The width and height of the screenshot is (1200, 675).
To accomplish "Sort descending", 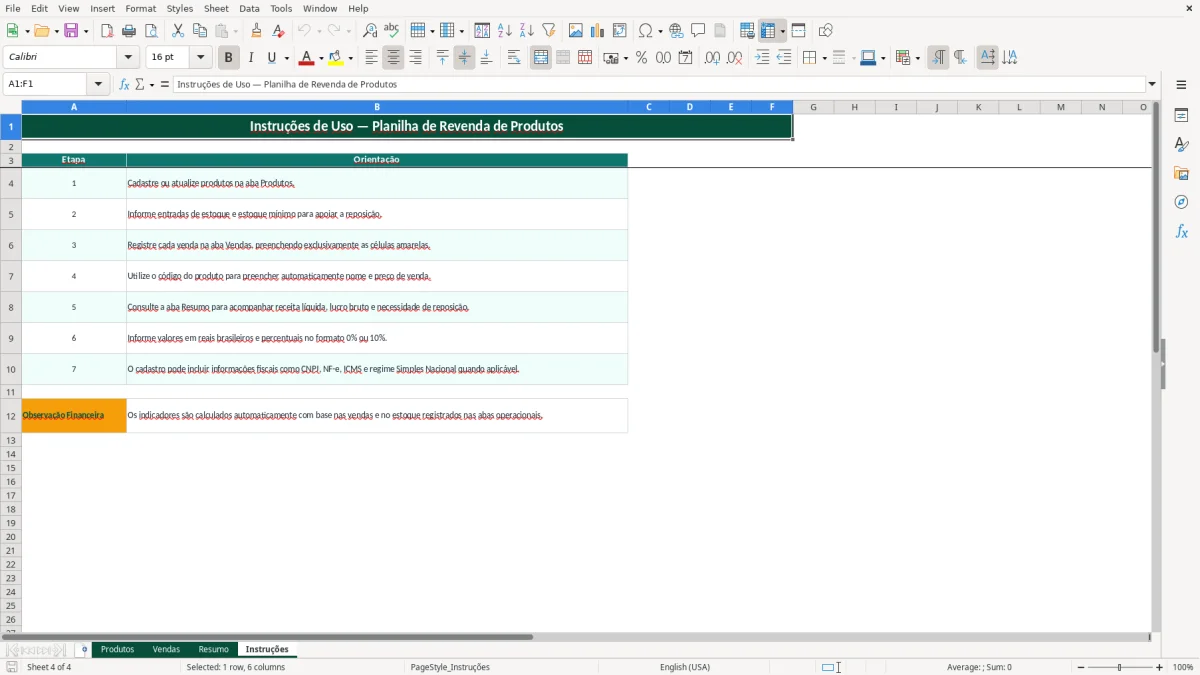I will 527,31.
